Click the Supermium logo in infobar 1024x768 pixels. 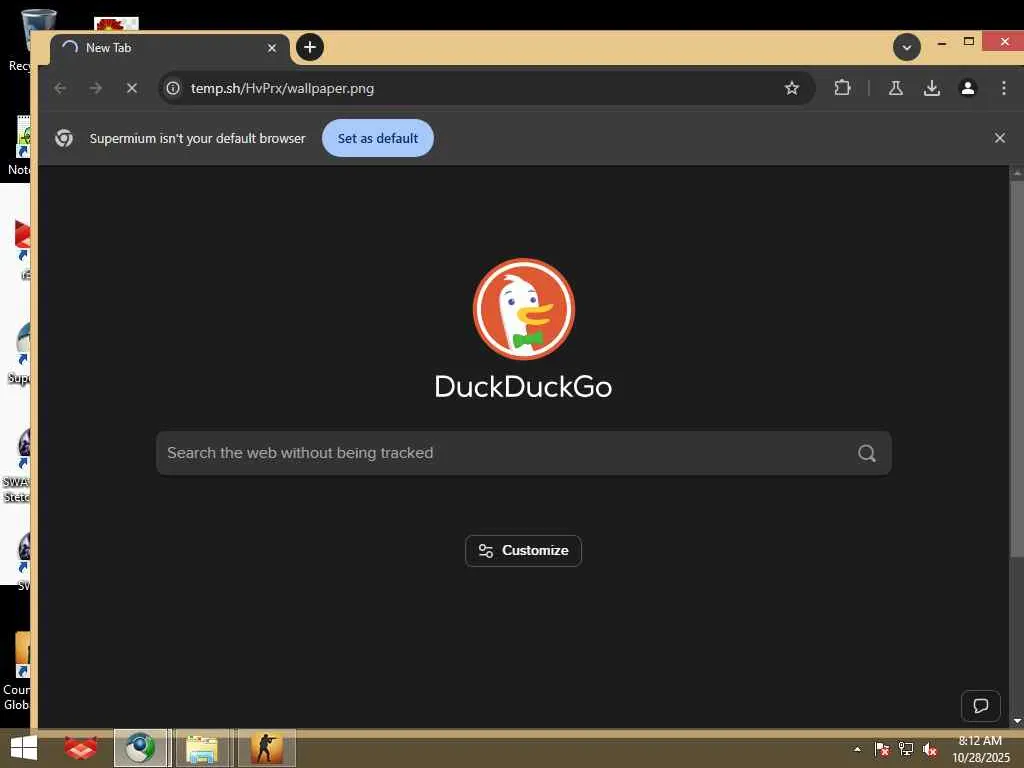[64, 138]
